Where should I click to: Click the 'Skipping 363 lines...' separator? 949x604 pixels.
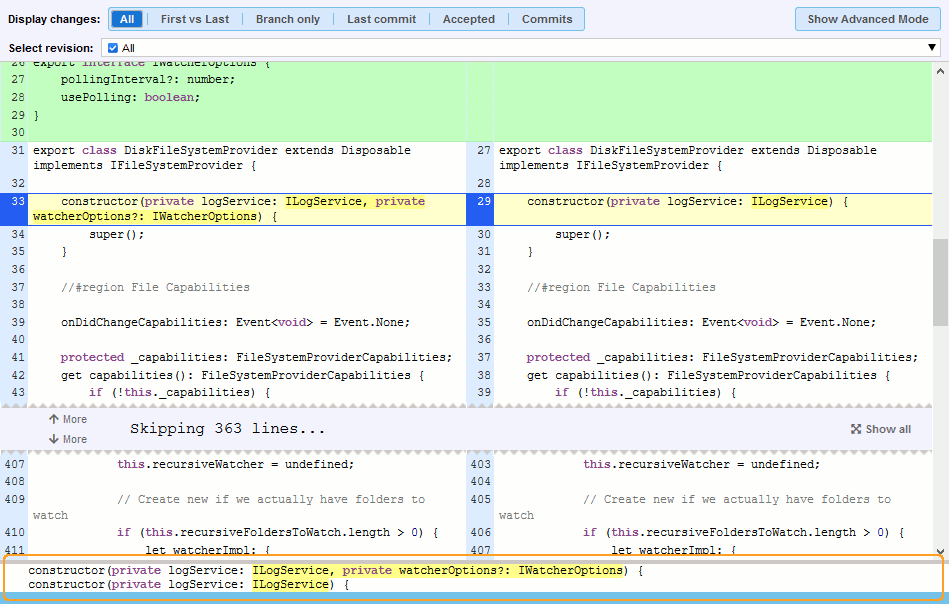[x=228, y=429]
